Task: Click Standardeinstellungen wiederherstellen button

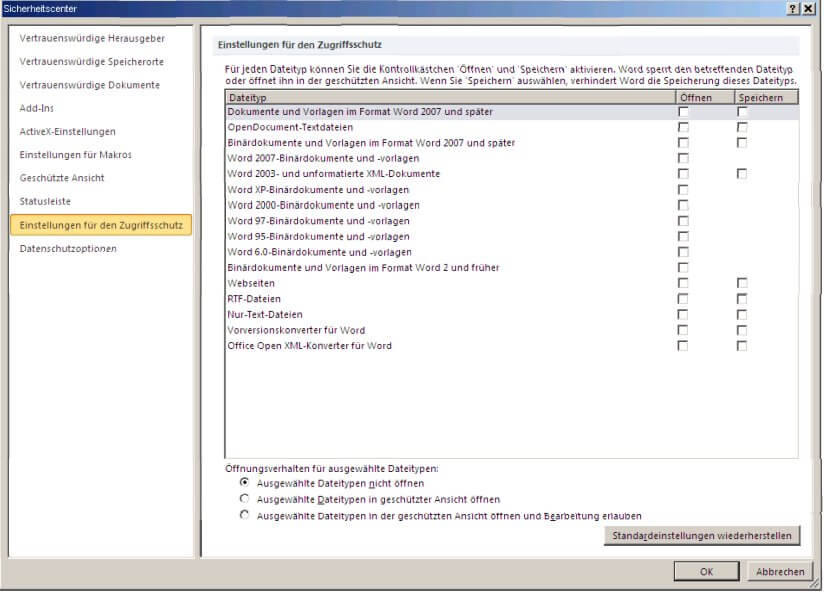Action: click(x=701, y=536)
